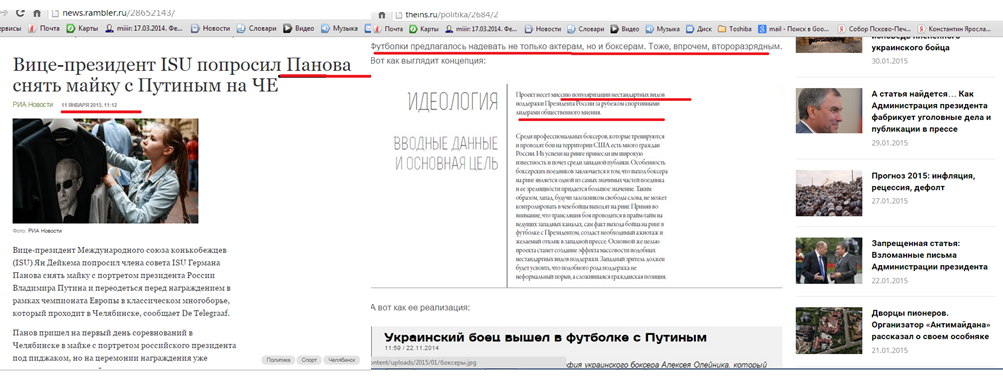Click the sidebar date 22.01.2015
This screenshot has height=381, width=1003.
[890, 281]
